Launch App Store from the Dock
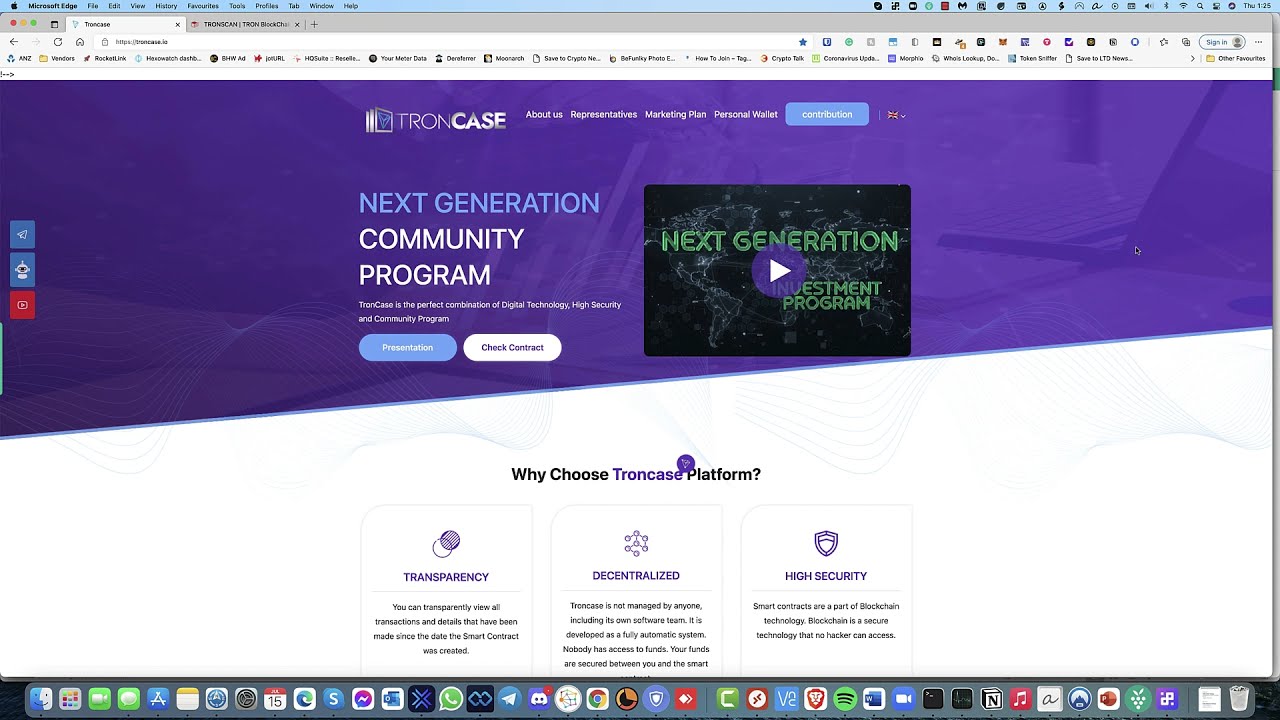 pyautogui.click(x=157, y=699)
